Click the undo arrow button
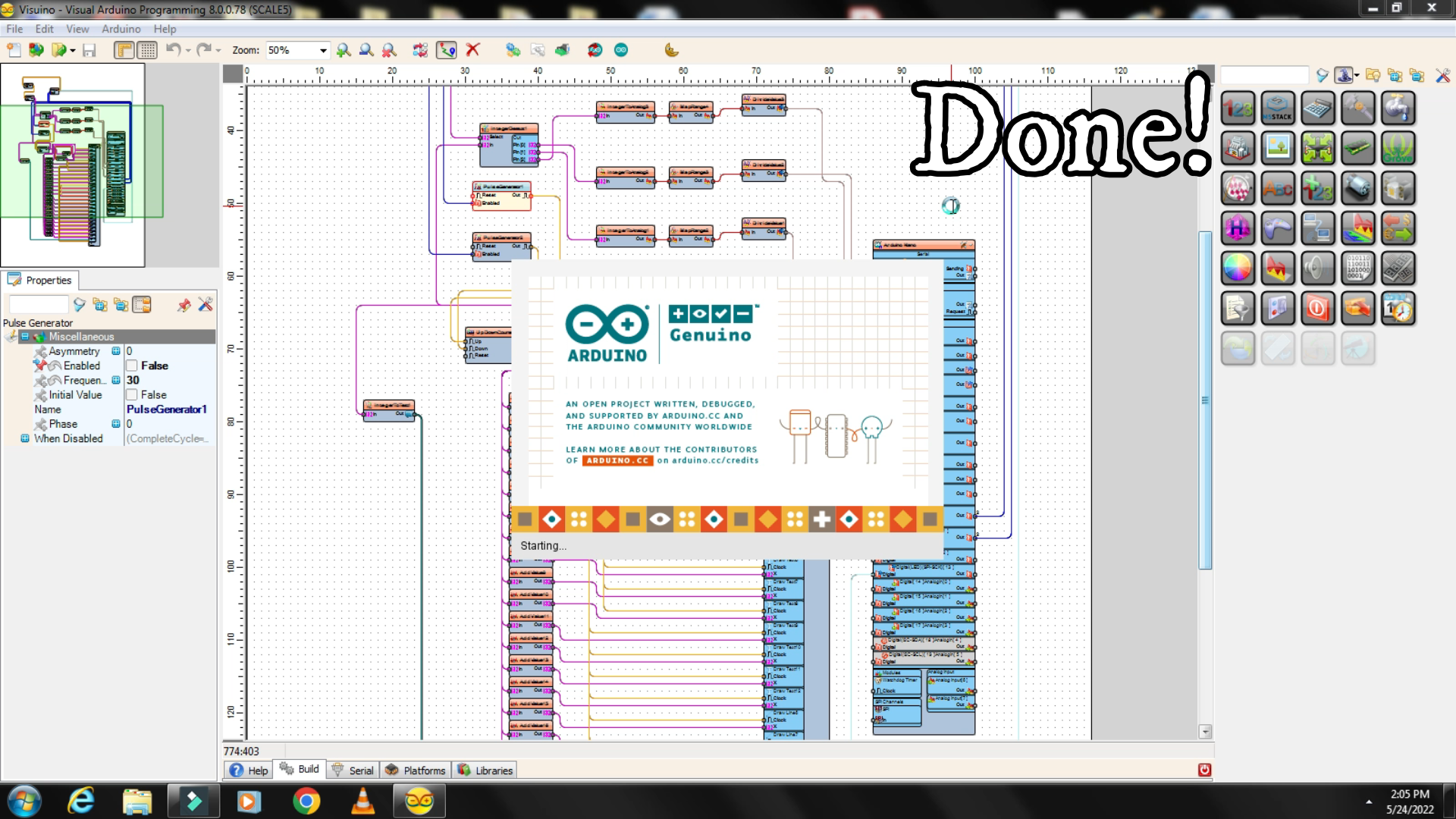This screenshot has width=1456, height=819. 173,50
